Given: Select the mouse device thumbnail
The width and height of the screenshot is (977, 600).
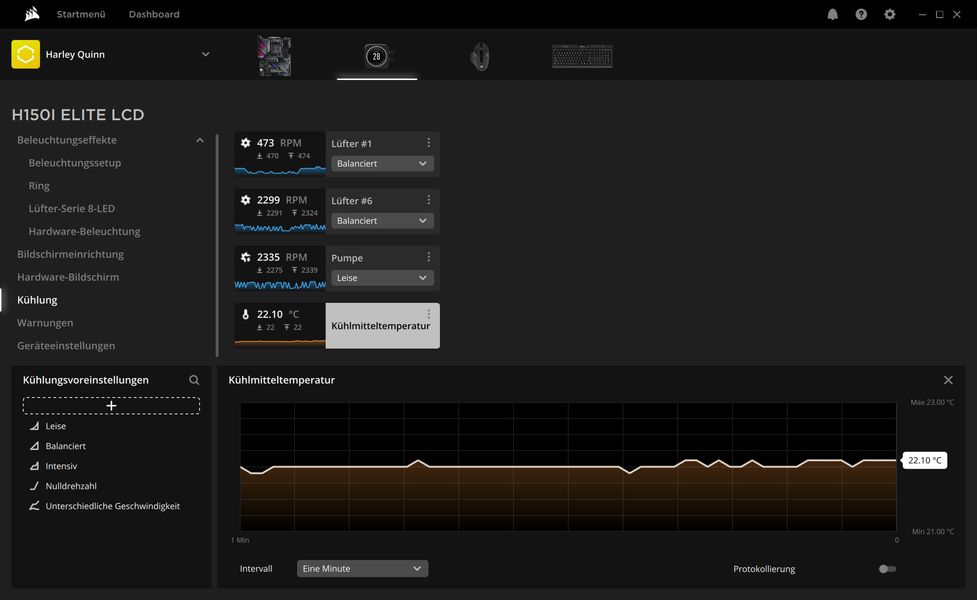Looking at the screenshot, I should [x=479, y=57].
